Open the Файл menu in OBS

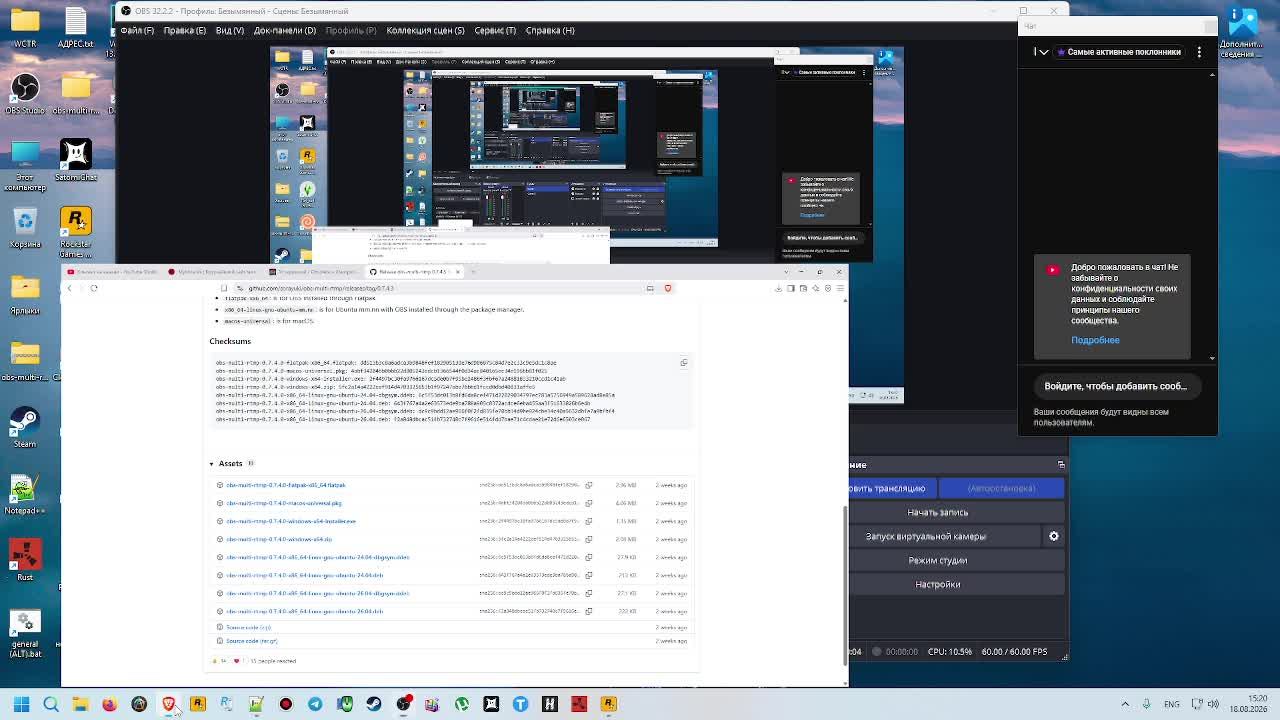(137, 30)
